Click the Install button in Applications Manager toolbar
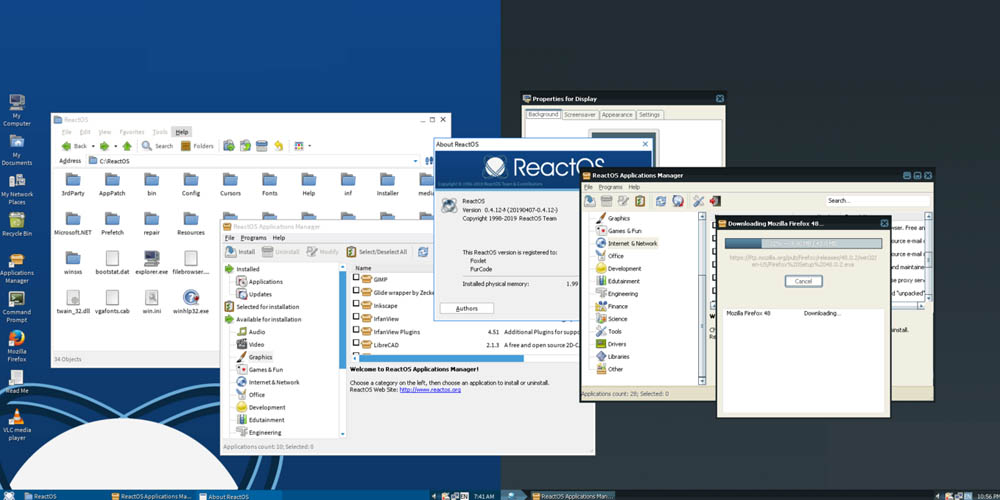The width and height of the screenshot is (1000, 500). [x=240, y=252]
